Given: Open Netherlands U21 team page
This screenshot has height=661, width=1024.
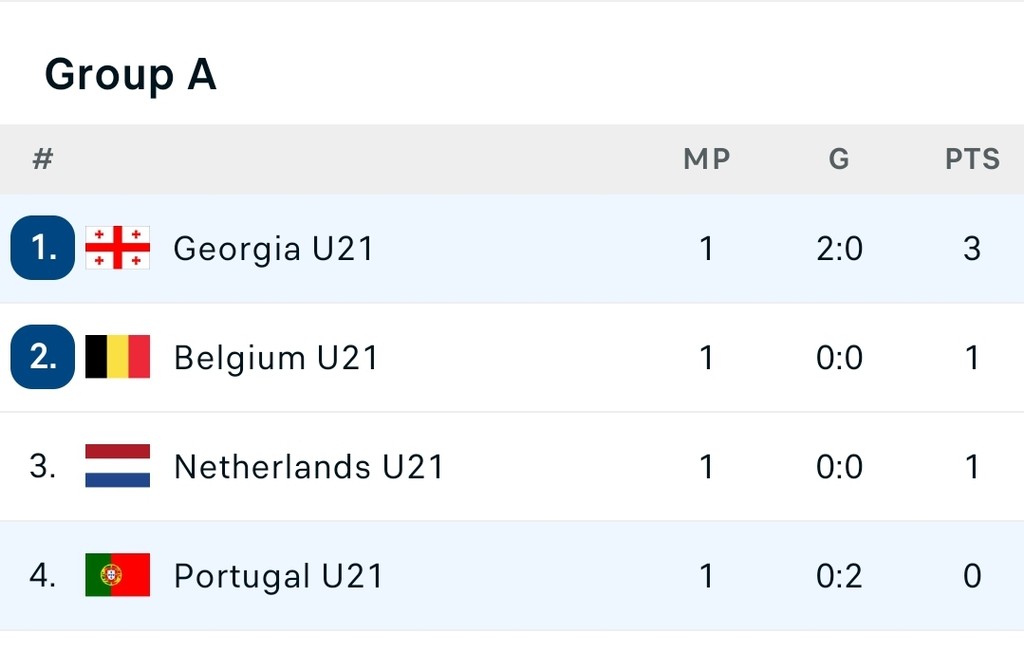Looking at the screenshot, I should [309, 467].
